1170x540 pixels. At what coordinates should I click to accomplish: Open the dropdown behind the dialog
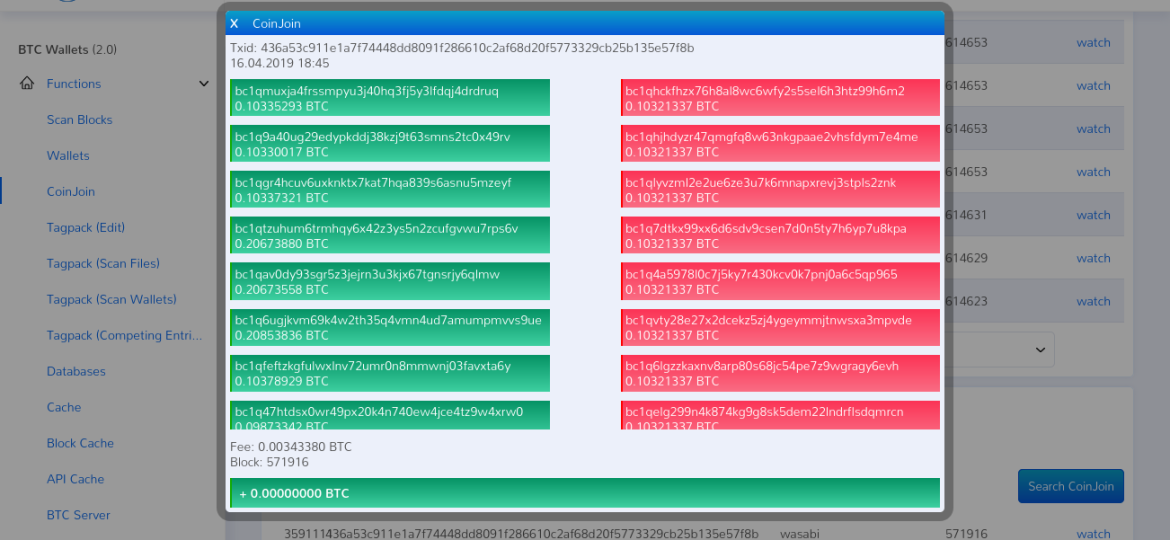tap(1000, 349)
